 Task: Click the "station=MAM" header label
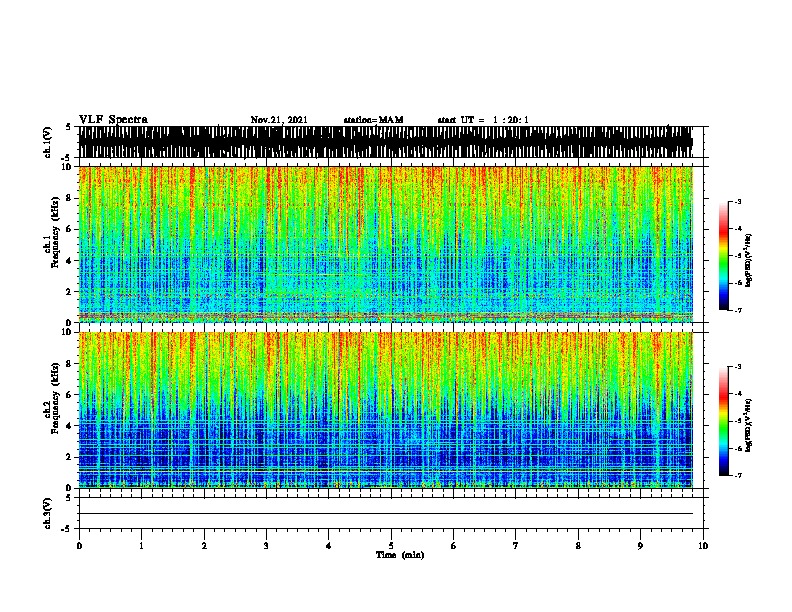(x=373, y=120)
